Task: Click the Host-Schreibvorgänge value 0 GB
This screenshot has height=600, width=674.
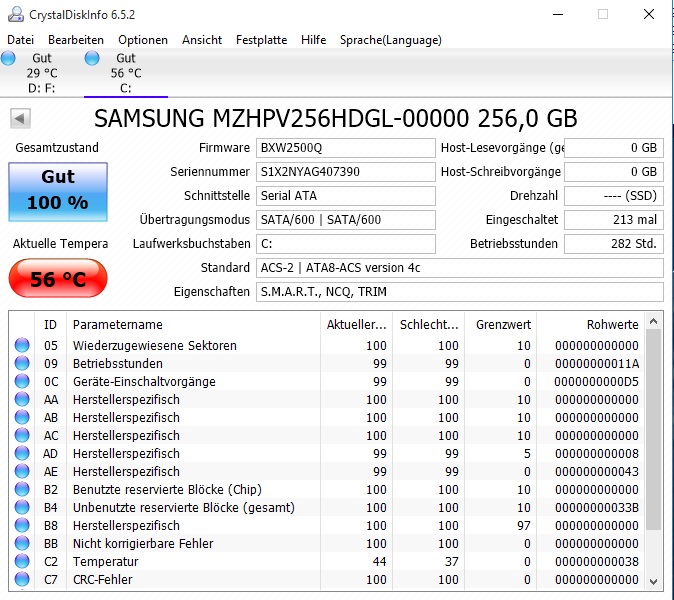Action: click(614, 172)
